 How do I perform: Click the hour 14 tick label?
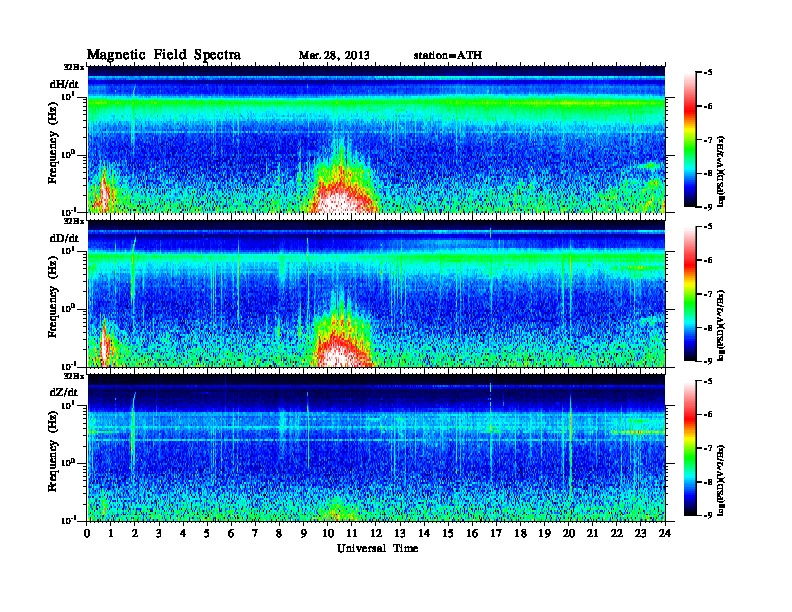[x=424, y=533]
